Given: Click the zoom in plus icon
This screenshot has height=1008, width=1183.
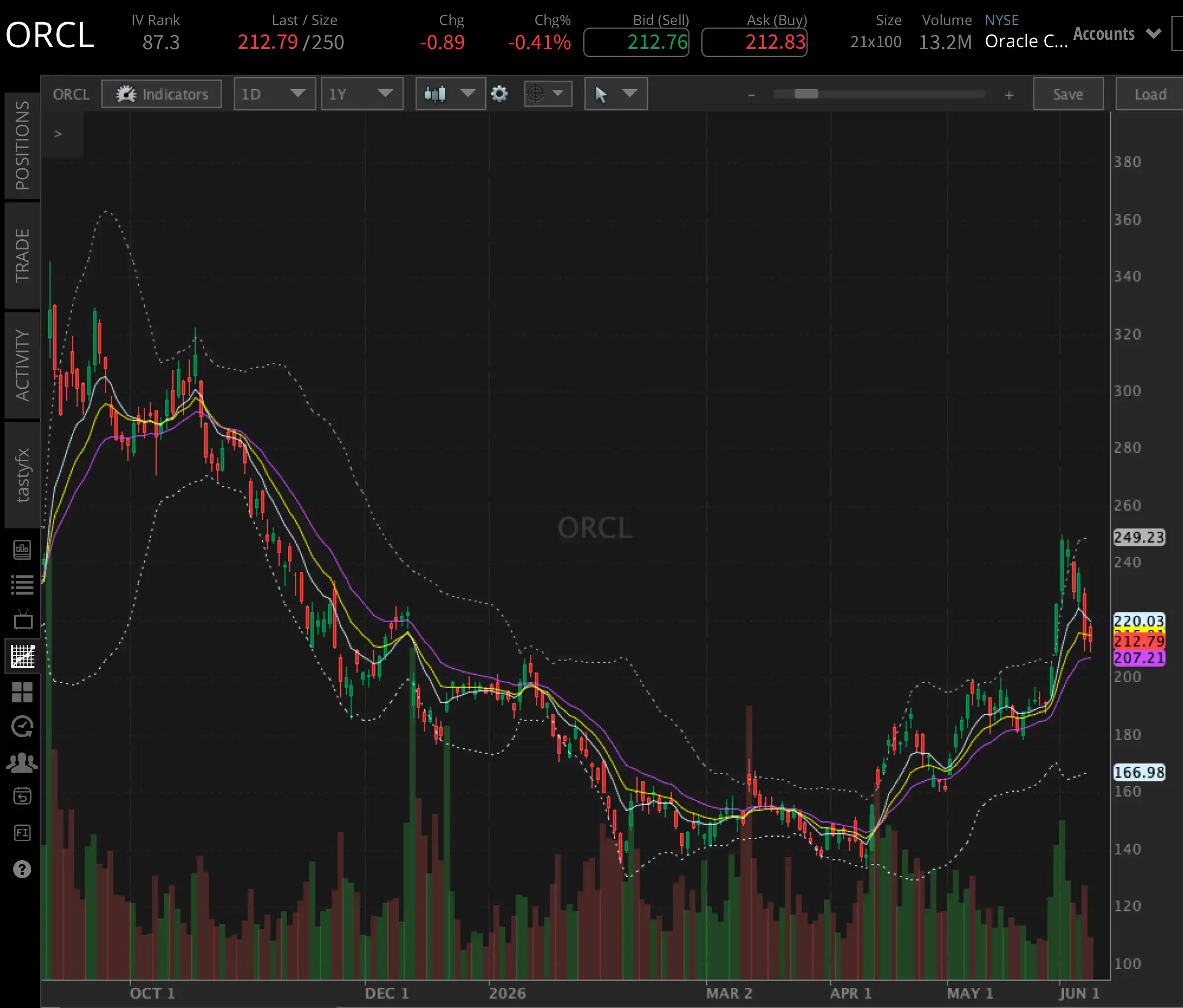Looking at the screenshot, I should point(1009,95).
